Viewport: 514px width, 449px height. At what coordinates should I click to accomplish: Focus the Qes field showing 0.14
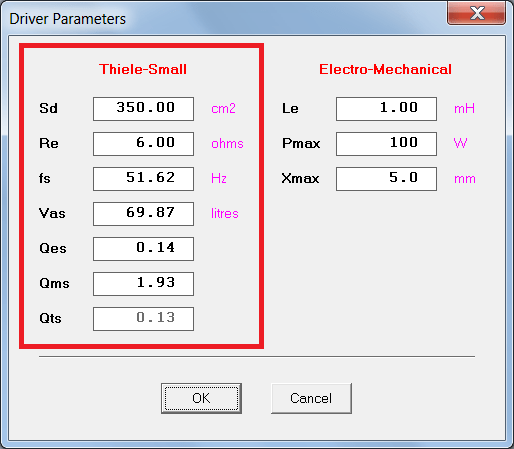[143, 249]
